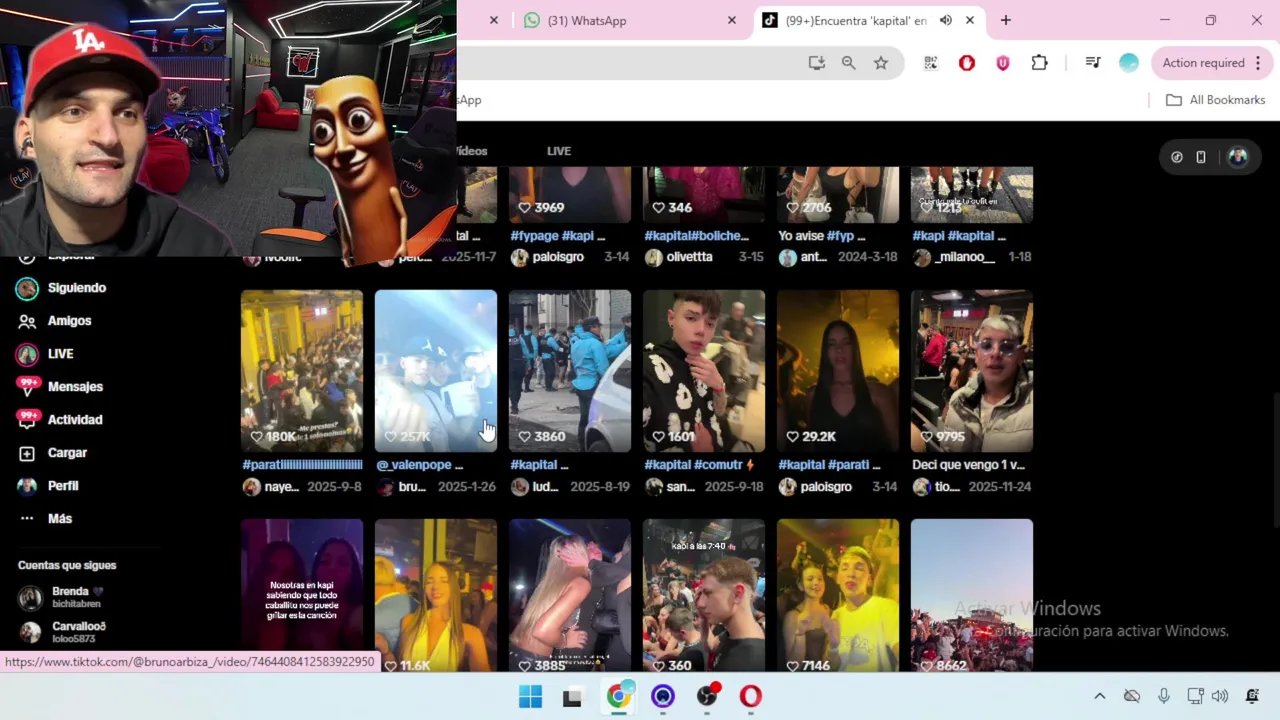Click the @valenpope caption link
This screenshot has height=720, width=1280.
click(419, 465)
